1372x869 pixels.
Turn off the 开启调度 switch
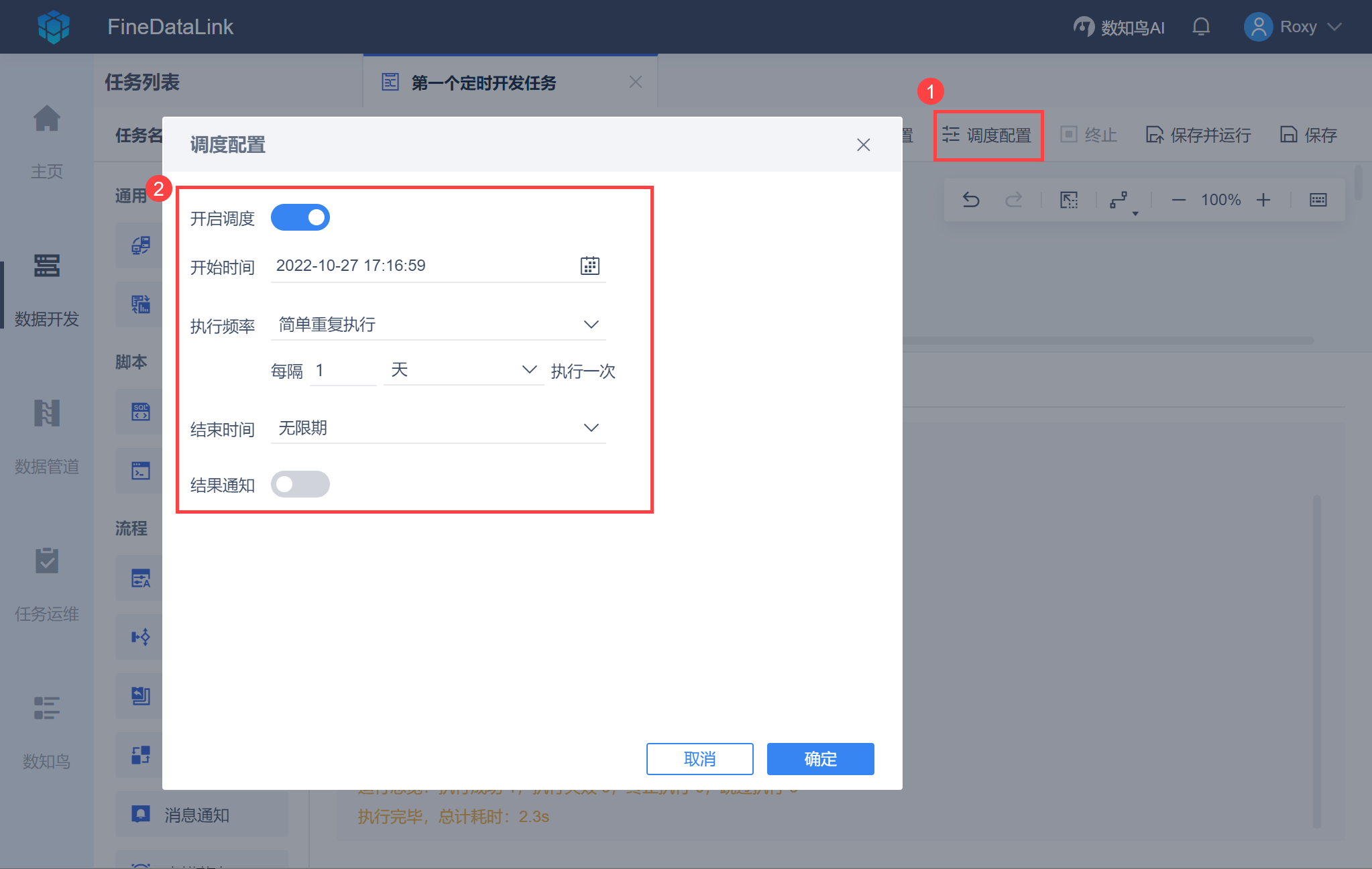pos(300,218)
